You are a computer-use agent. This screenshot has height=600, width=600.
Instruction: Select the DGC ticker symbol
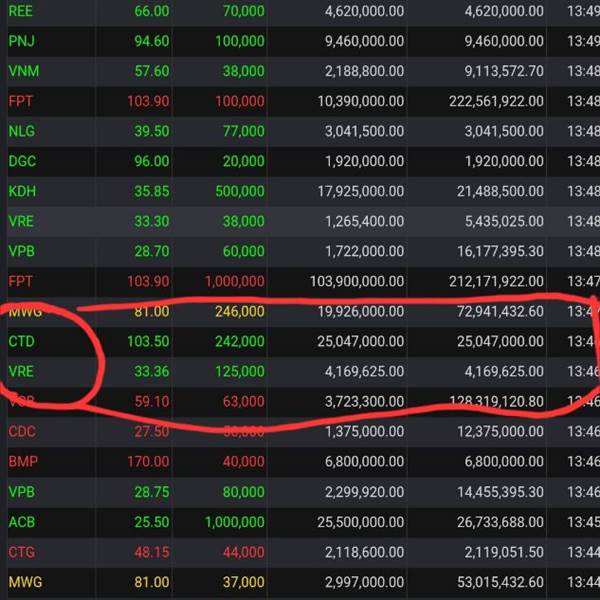(22, 161)
